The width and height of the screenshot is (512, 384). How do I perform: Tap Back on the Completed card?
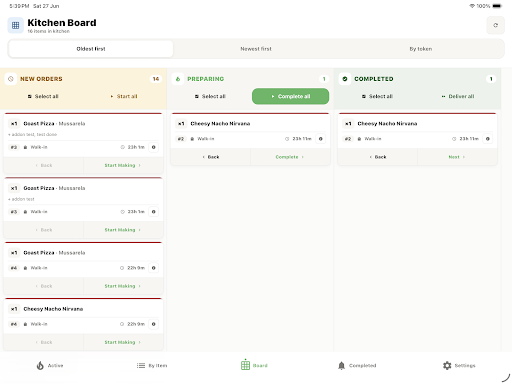coord(378,157)
